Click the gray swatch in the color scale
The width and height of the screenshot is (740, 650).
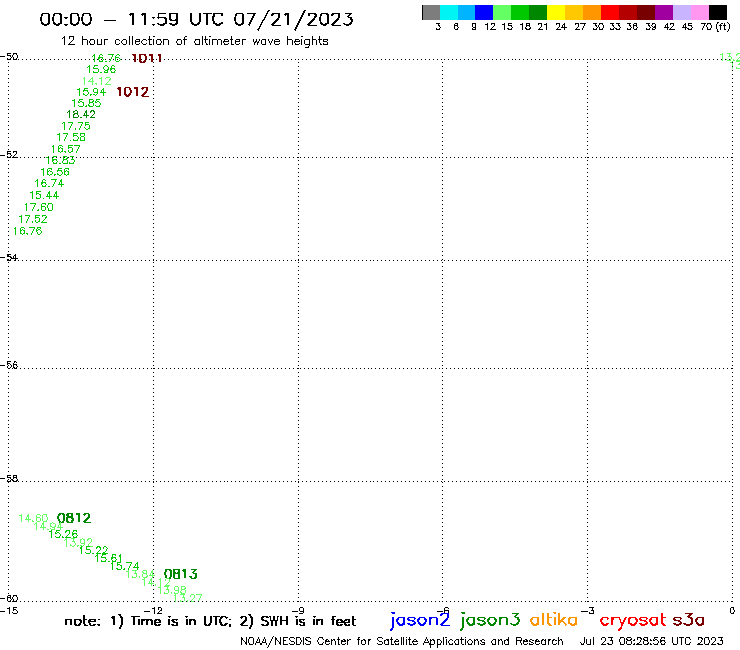pos(431,12)
